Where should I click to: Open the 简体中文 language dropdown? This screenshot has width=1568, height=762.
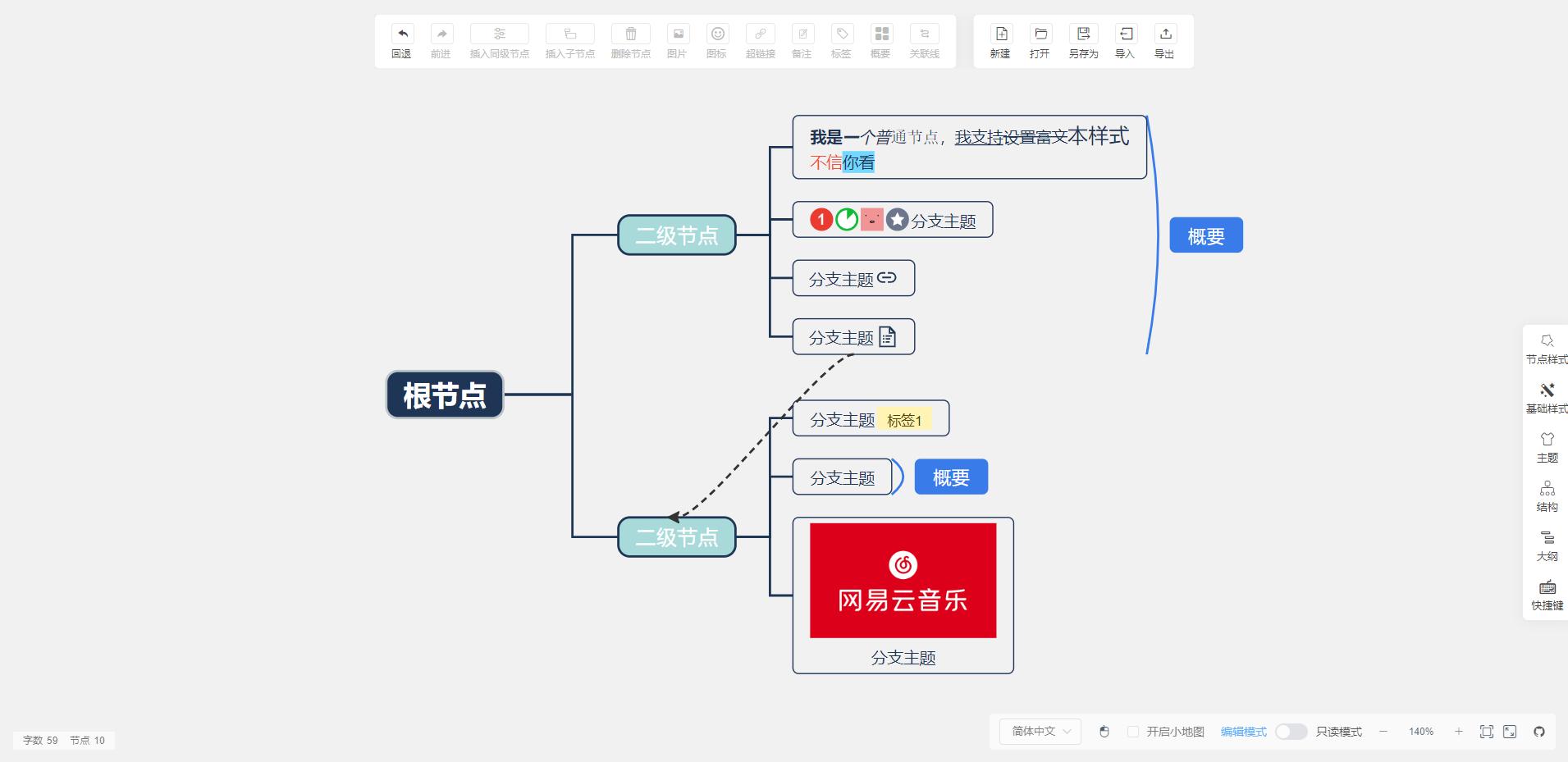pos(1038,731)
